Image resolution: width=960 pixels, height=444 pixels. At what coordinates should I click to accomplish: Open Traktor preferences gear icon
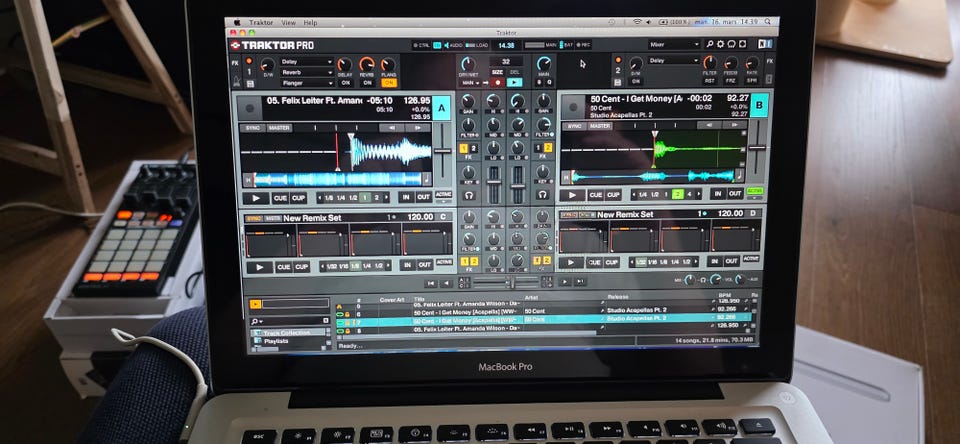[x=721, y=44]
